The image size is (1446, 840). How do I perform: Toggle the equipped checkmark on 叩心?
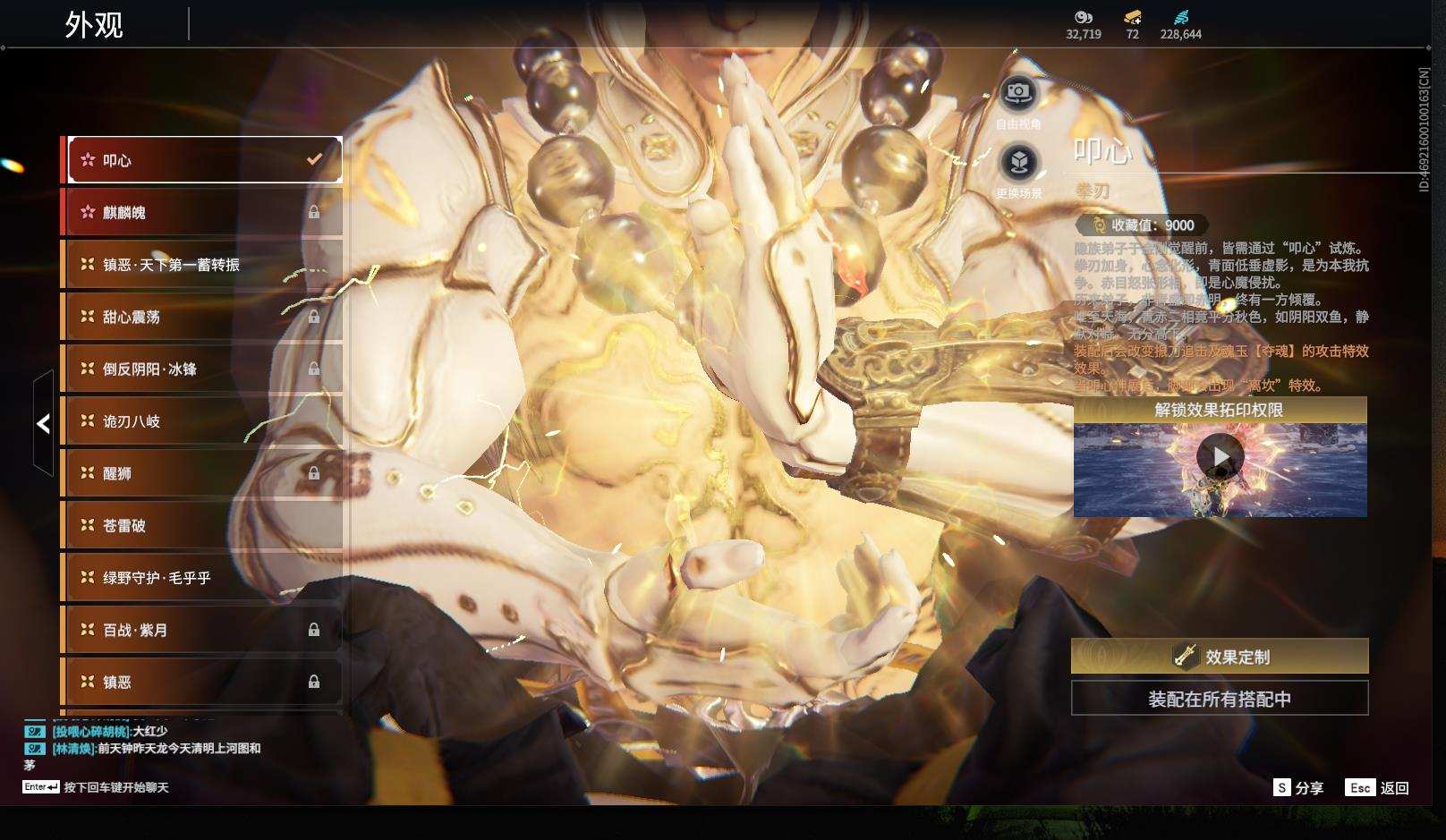pos(314,159)
